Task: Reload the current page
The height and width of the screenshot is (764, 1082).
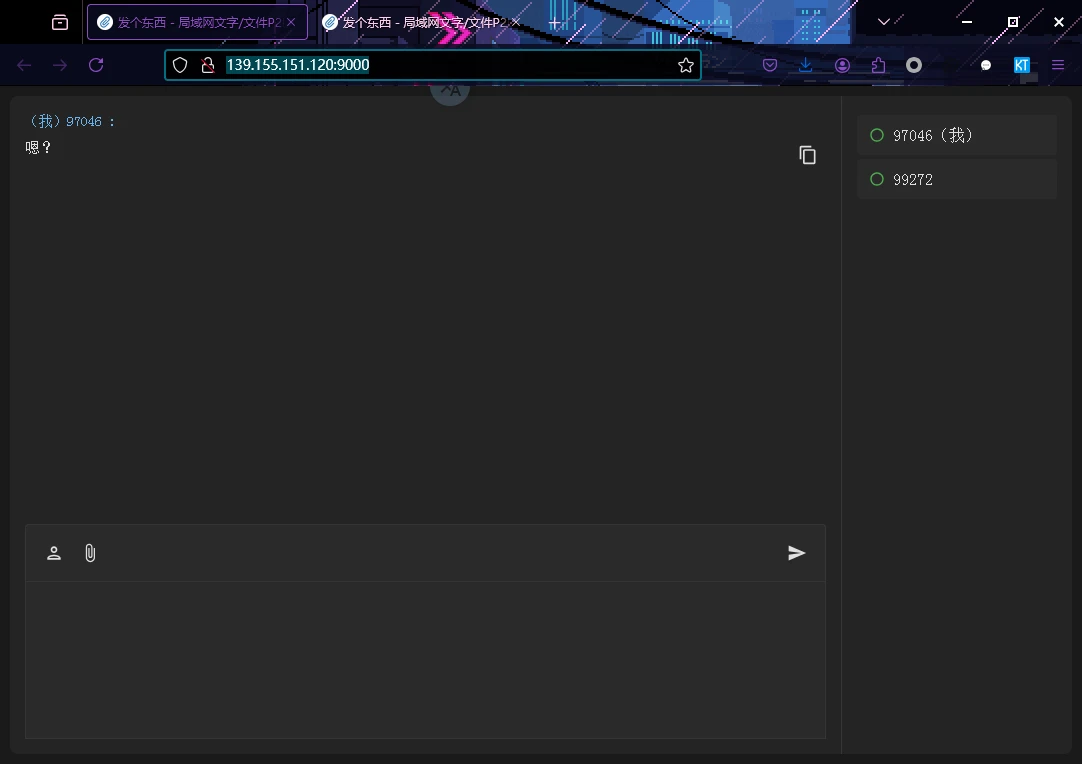Action: 96,65
